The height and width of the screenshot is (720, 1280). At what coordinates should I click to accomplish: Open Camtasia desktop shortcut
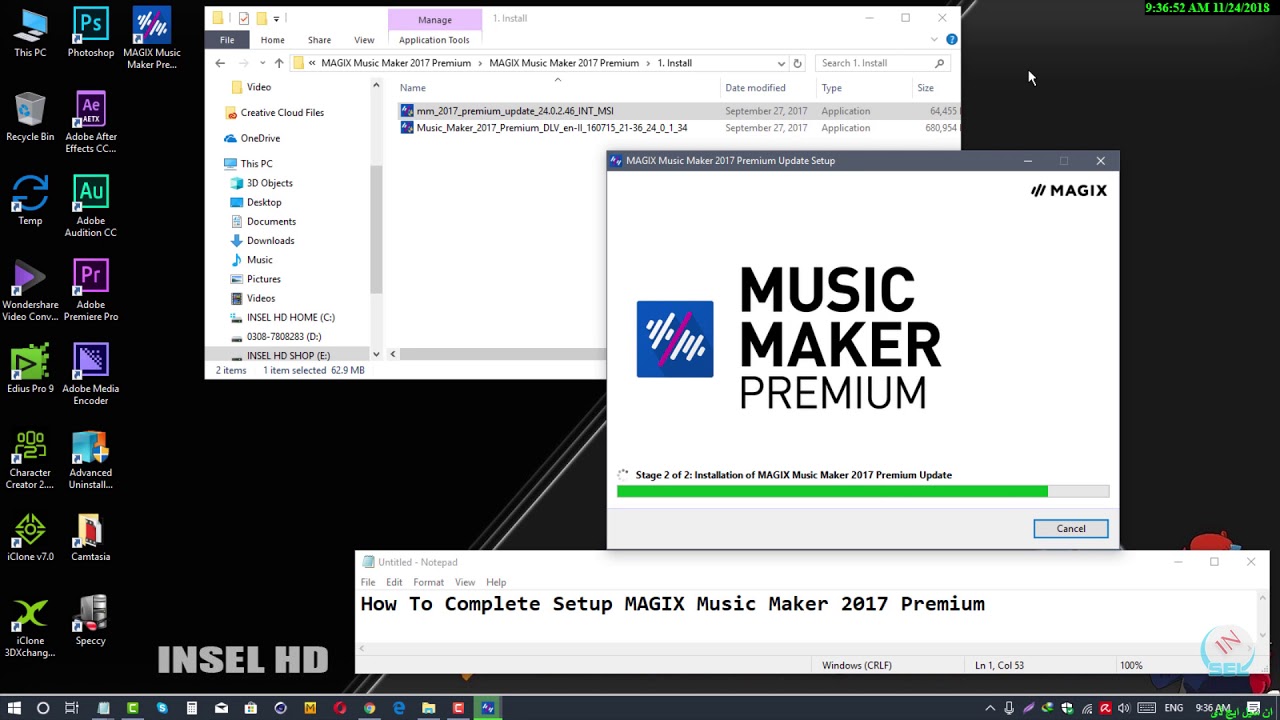pos(91,538)
